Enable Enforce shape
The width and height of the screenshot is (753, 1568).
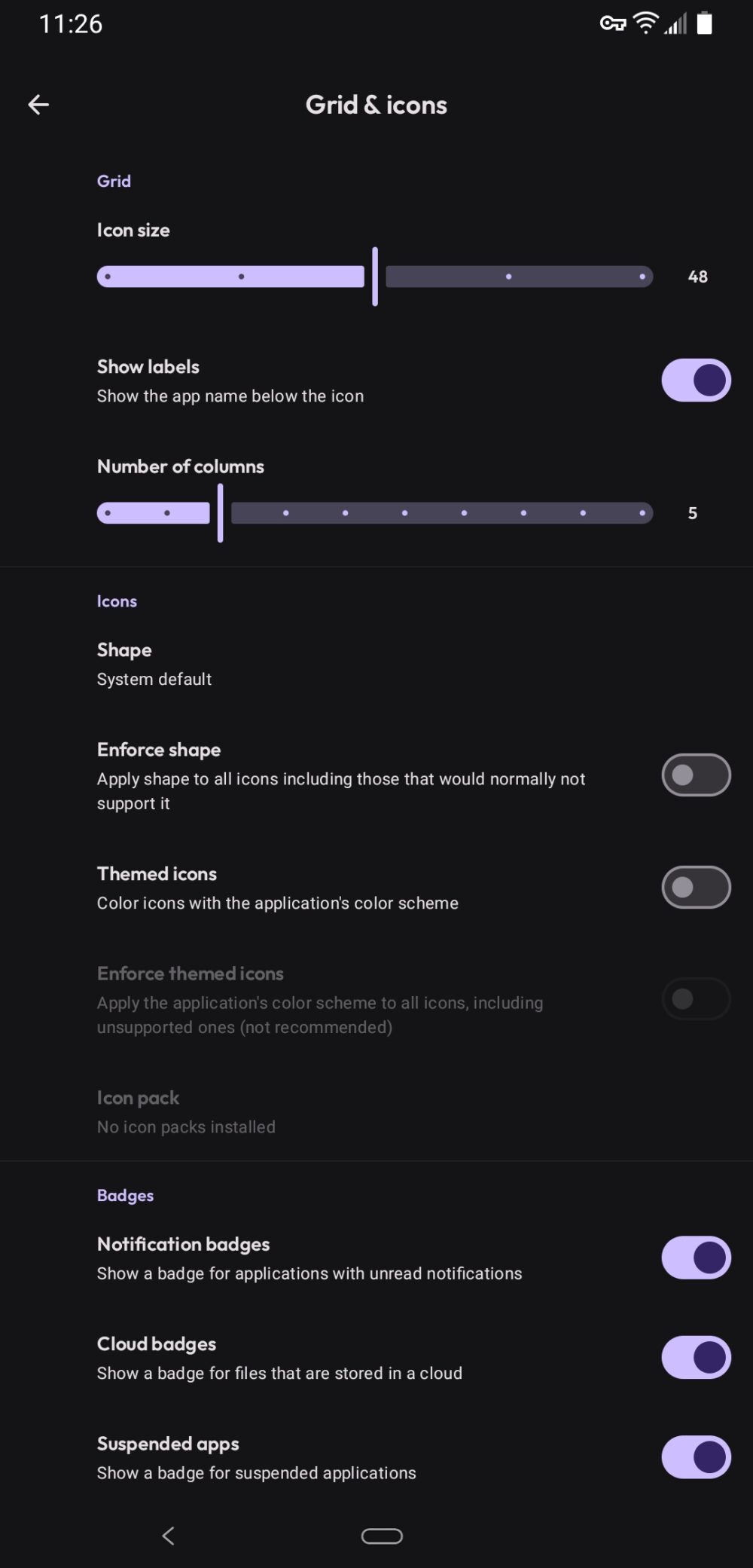coord(695,775)
